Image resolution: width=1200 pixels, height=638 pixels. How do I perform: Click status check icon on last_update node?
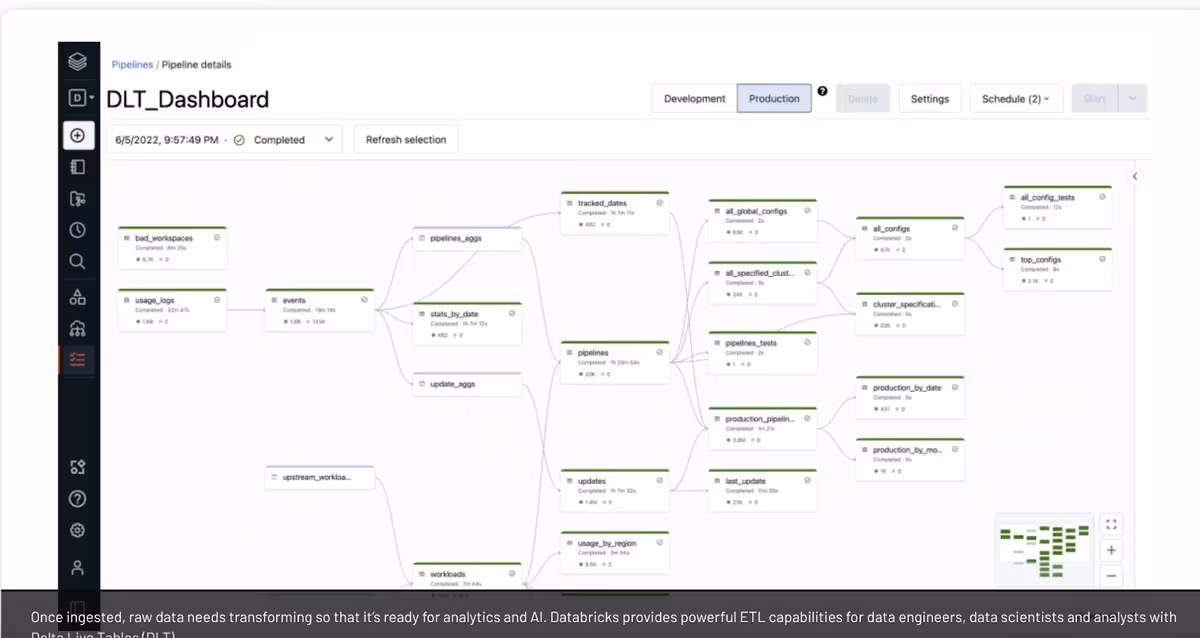point(807,480)
